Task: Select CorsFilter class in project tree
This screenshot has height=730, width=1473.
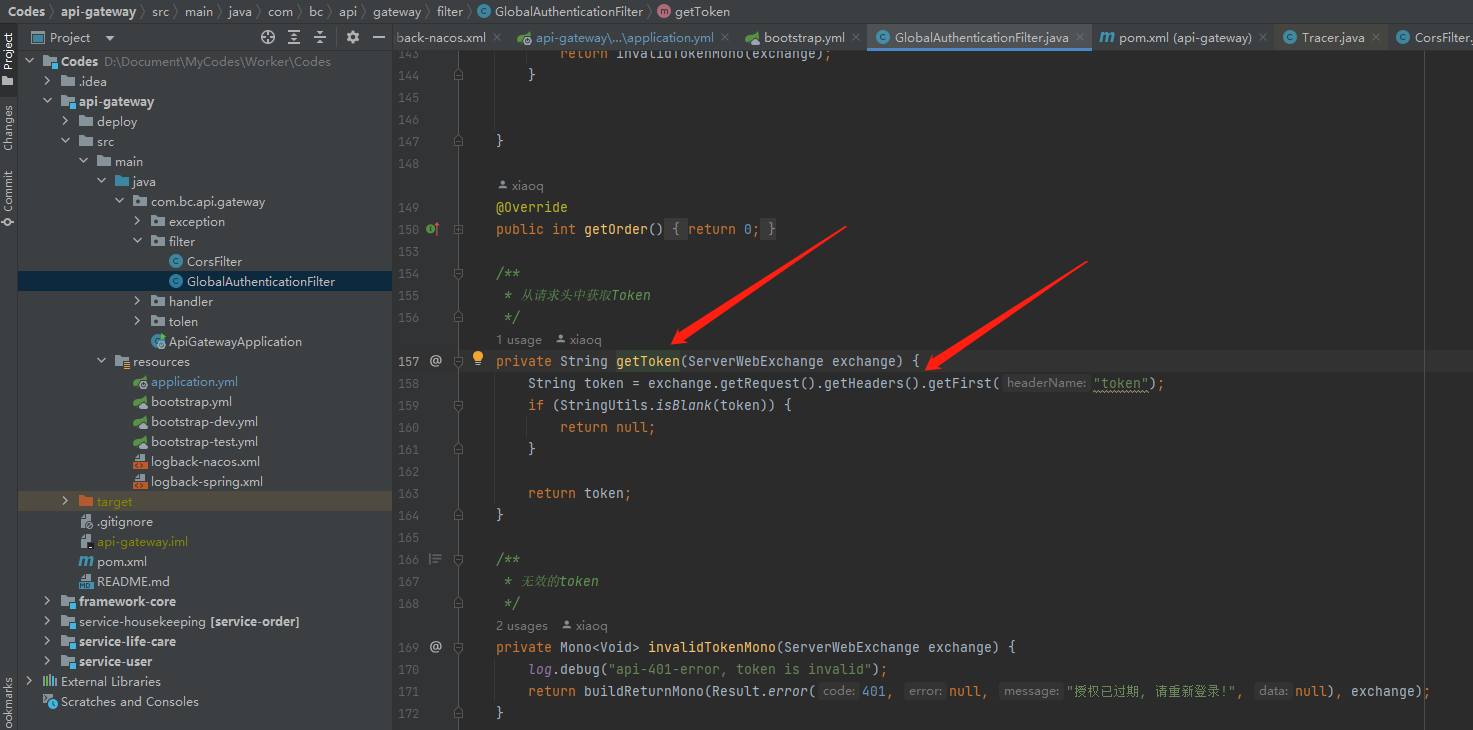Action: click(x=205, y=261)
